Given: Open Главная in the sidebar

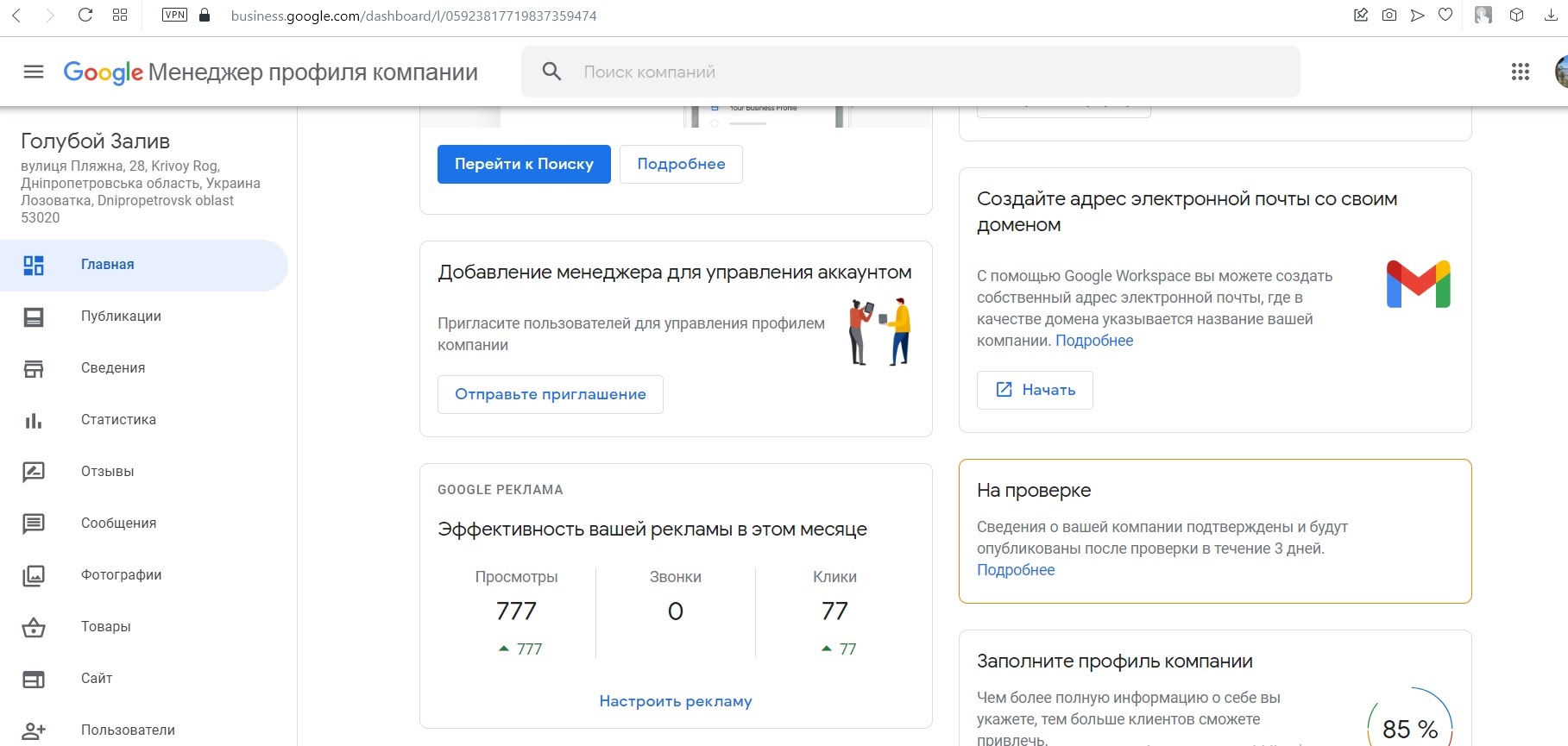Looking at the screenshot, I should (x=144, y=265).
